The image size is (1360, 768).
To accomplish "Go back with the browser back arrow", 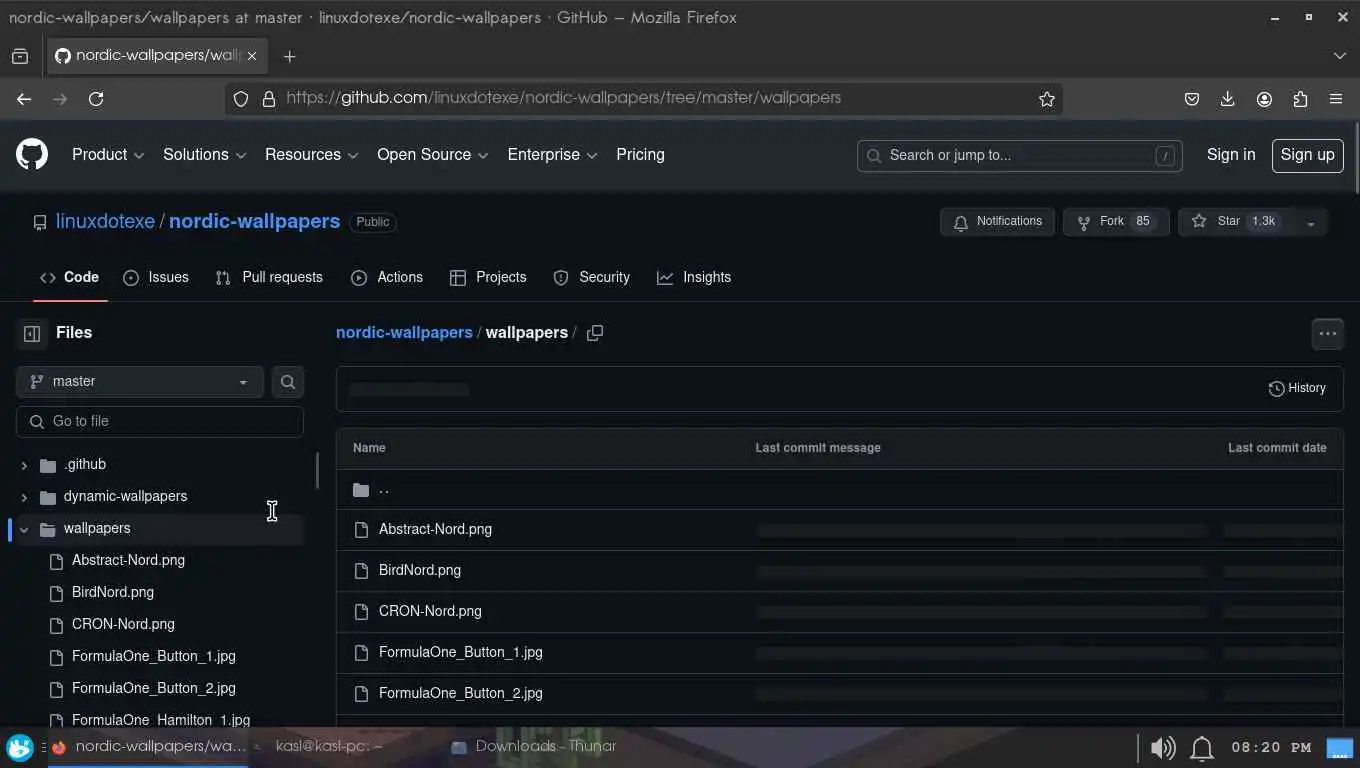I will pos(24,99).
